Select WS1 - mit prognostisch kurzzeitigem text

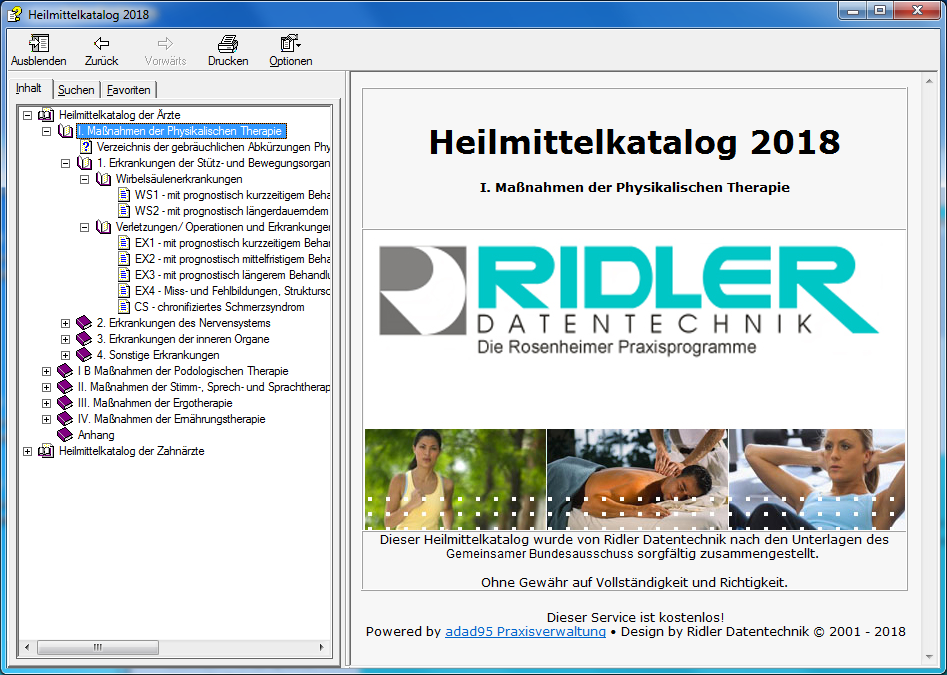pyautogui.click(x=233, y=195)
